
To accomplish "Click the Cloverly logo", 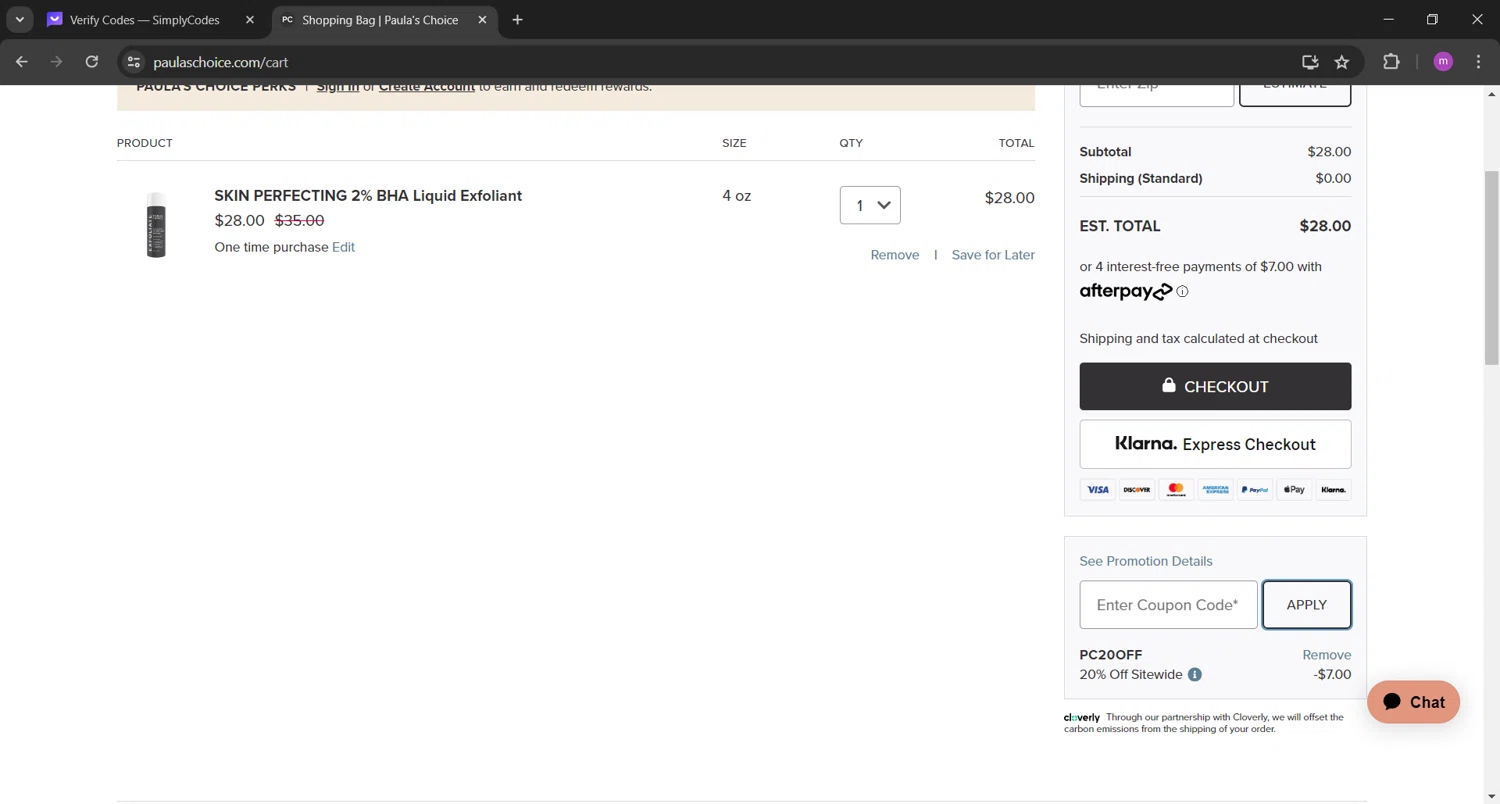I will tap(1082, 717).
